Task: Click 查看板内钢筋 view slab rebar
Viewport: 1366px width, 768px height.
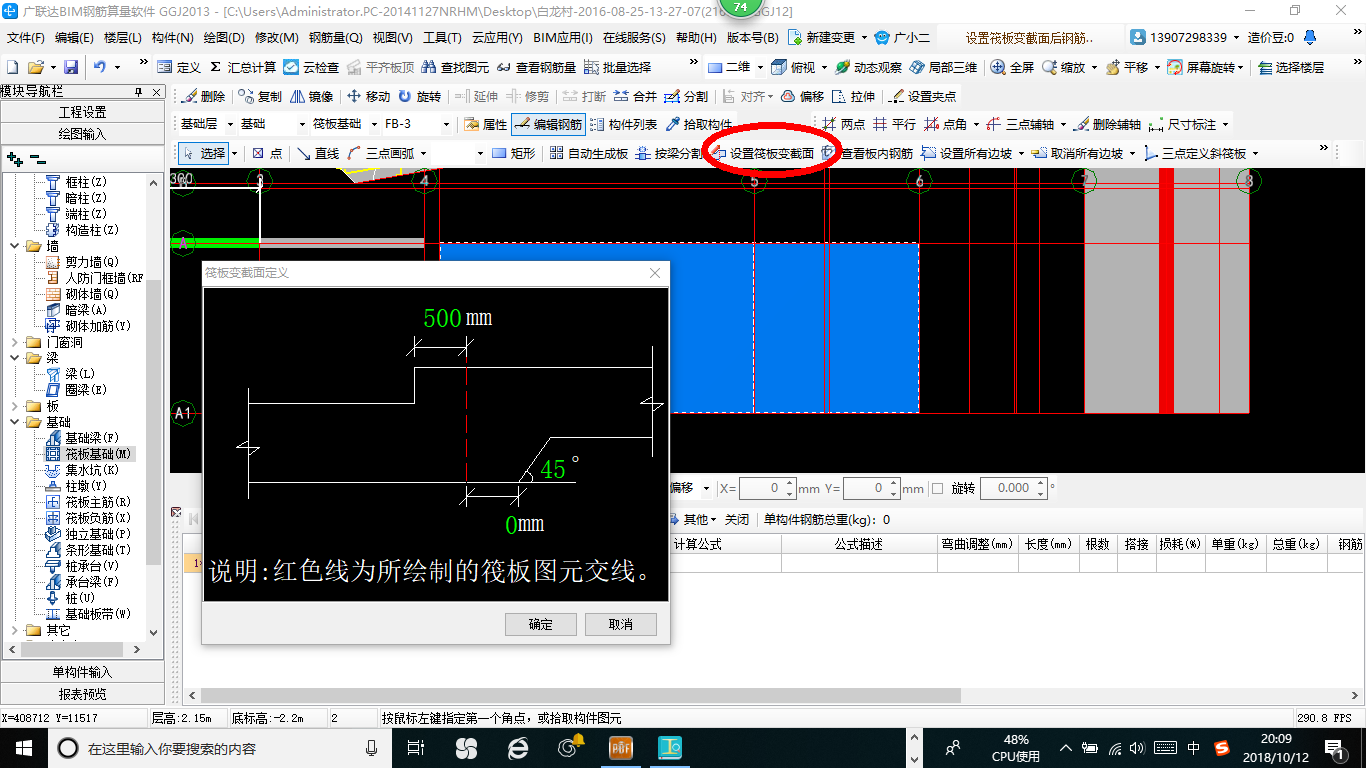Action: pos(868,154)
